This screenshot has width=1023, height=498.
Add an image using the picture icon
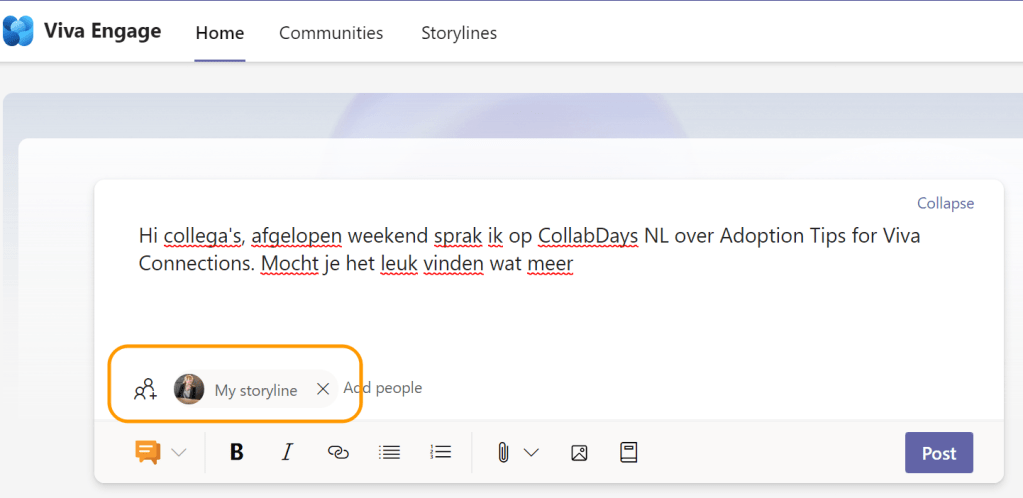[579, 453]
